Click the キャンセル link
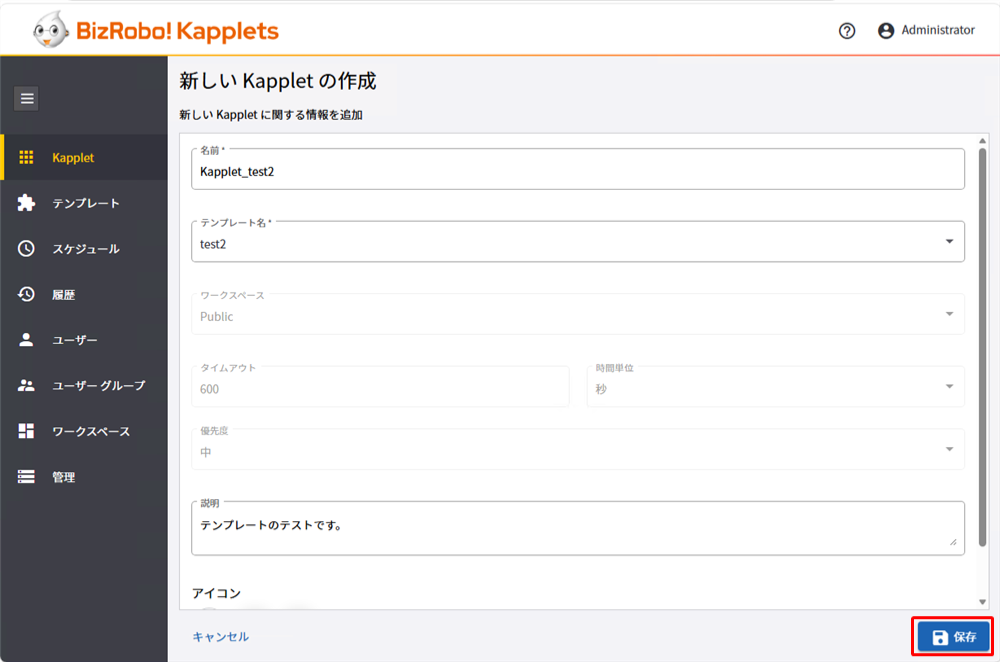Viewport: 1000px width, 662px height. [x=221, y=636]
